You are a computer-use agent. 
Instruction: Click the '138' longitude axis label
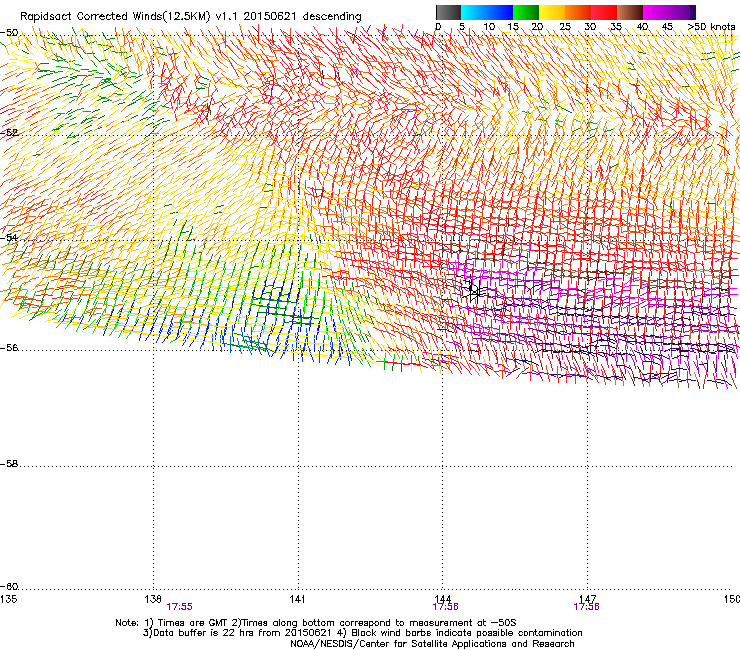153,599
